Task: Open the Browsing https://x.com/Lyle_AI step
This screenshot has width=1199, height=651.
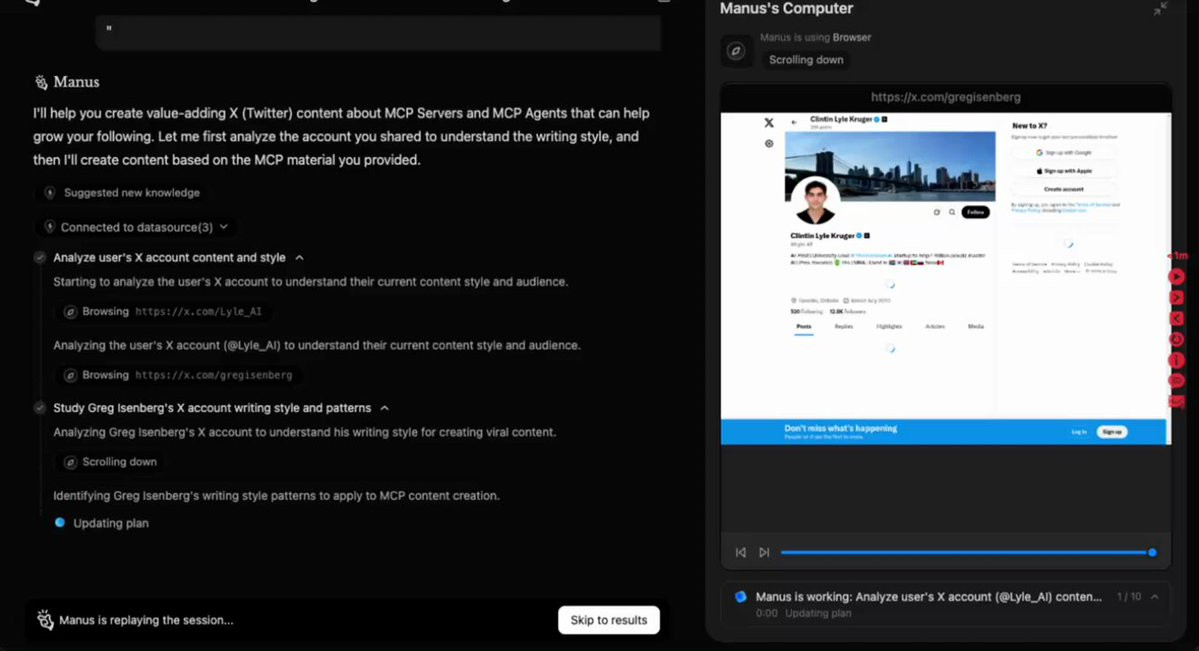Action: [x=164, y=311]
